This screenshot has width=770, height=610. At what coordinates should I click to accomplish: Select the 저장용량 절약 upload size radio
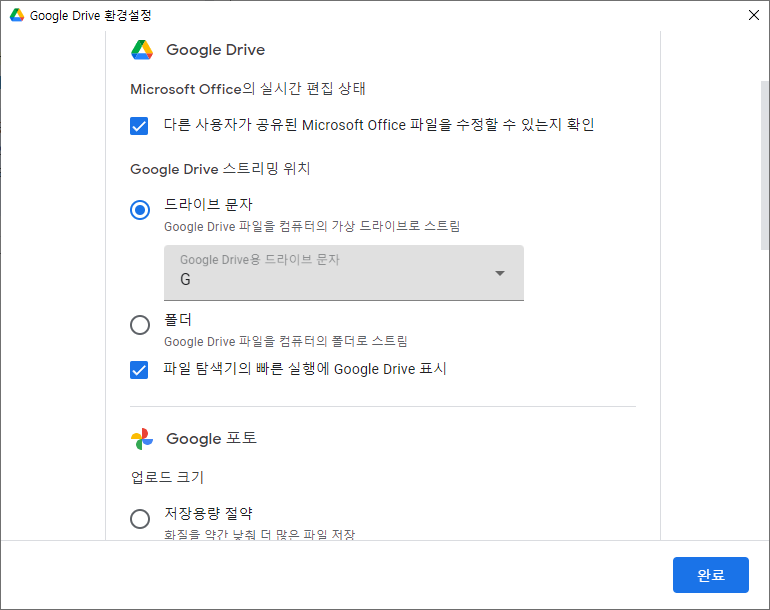point(140,518)
